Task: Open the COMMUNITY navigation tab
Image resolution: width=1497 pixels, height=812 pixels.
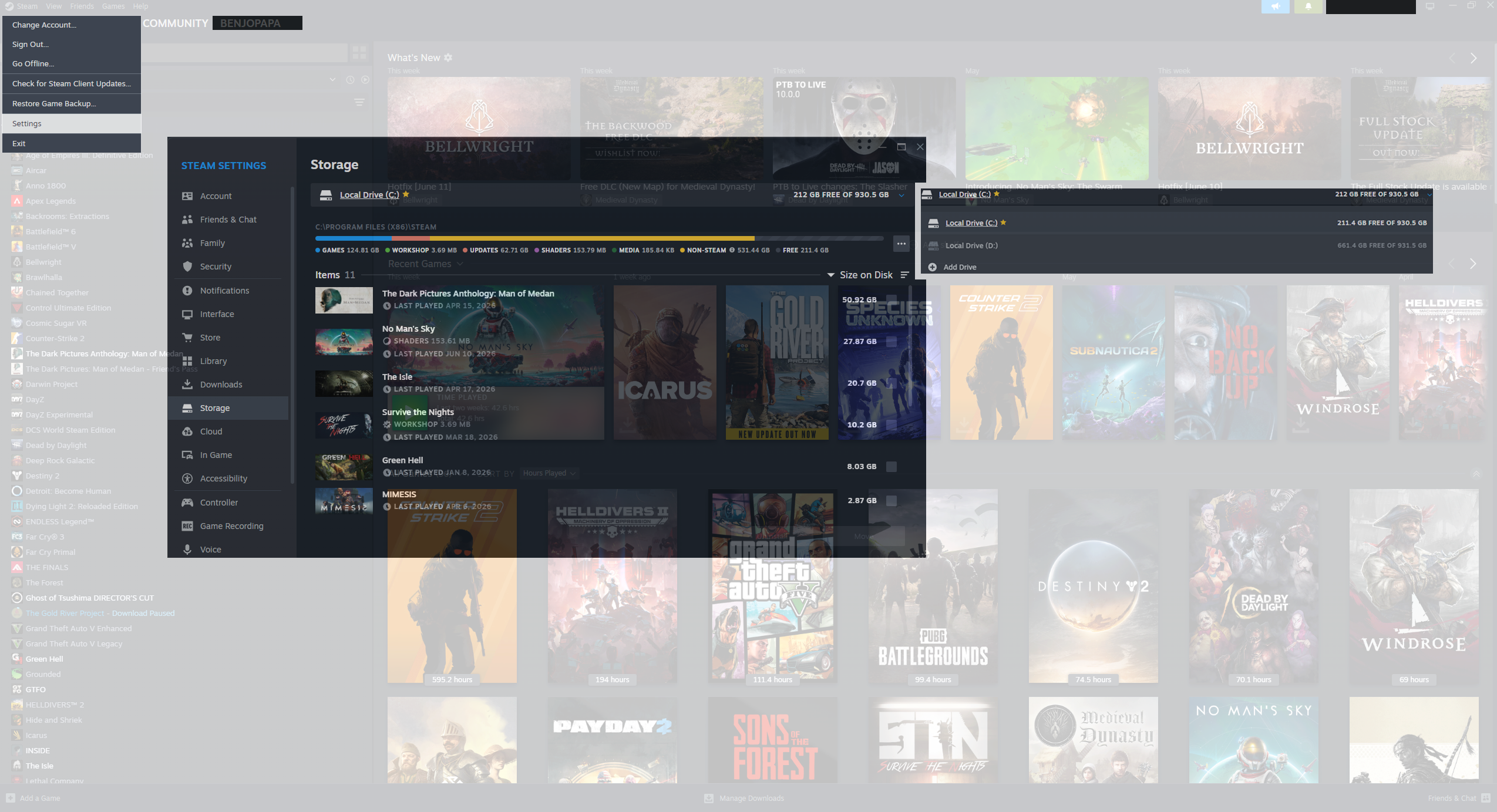Action: point(176,23)
